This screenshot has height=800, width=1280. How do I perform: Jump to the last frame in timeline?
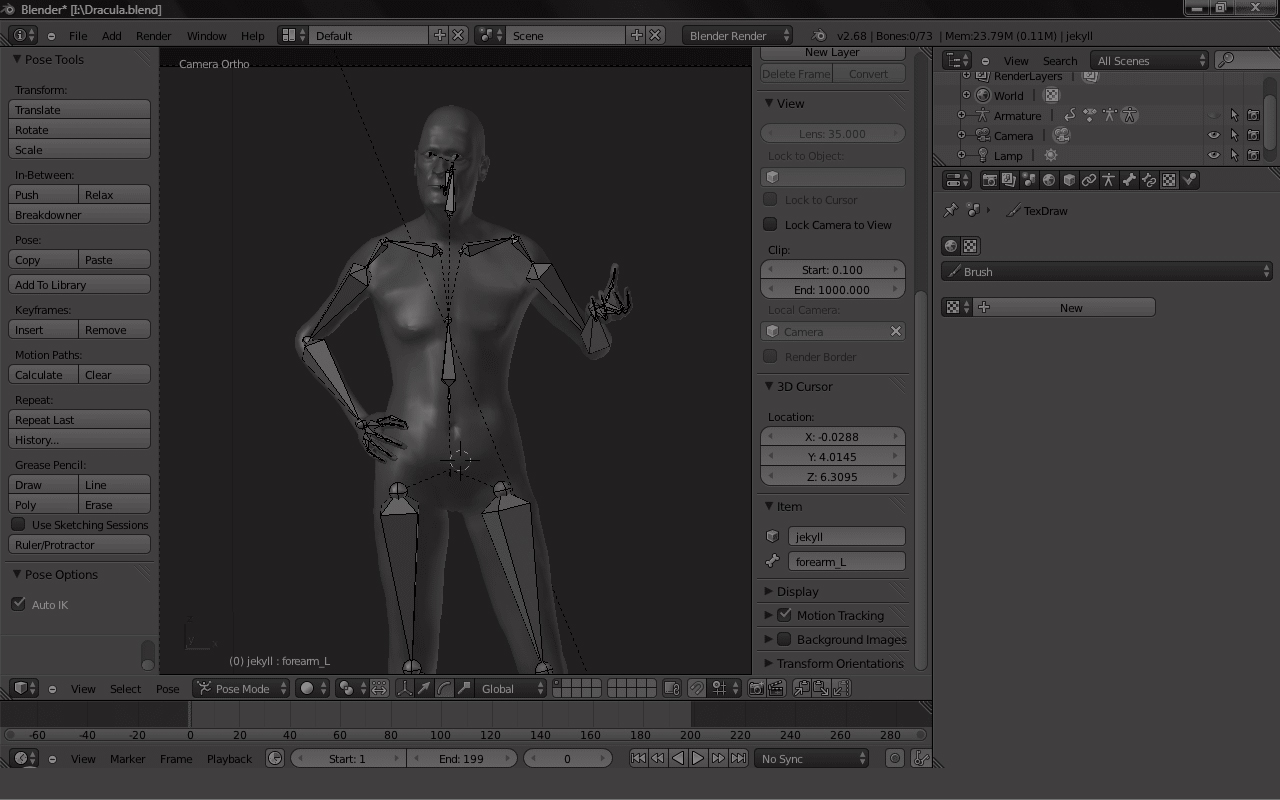738,759
